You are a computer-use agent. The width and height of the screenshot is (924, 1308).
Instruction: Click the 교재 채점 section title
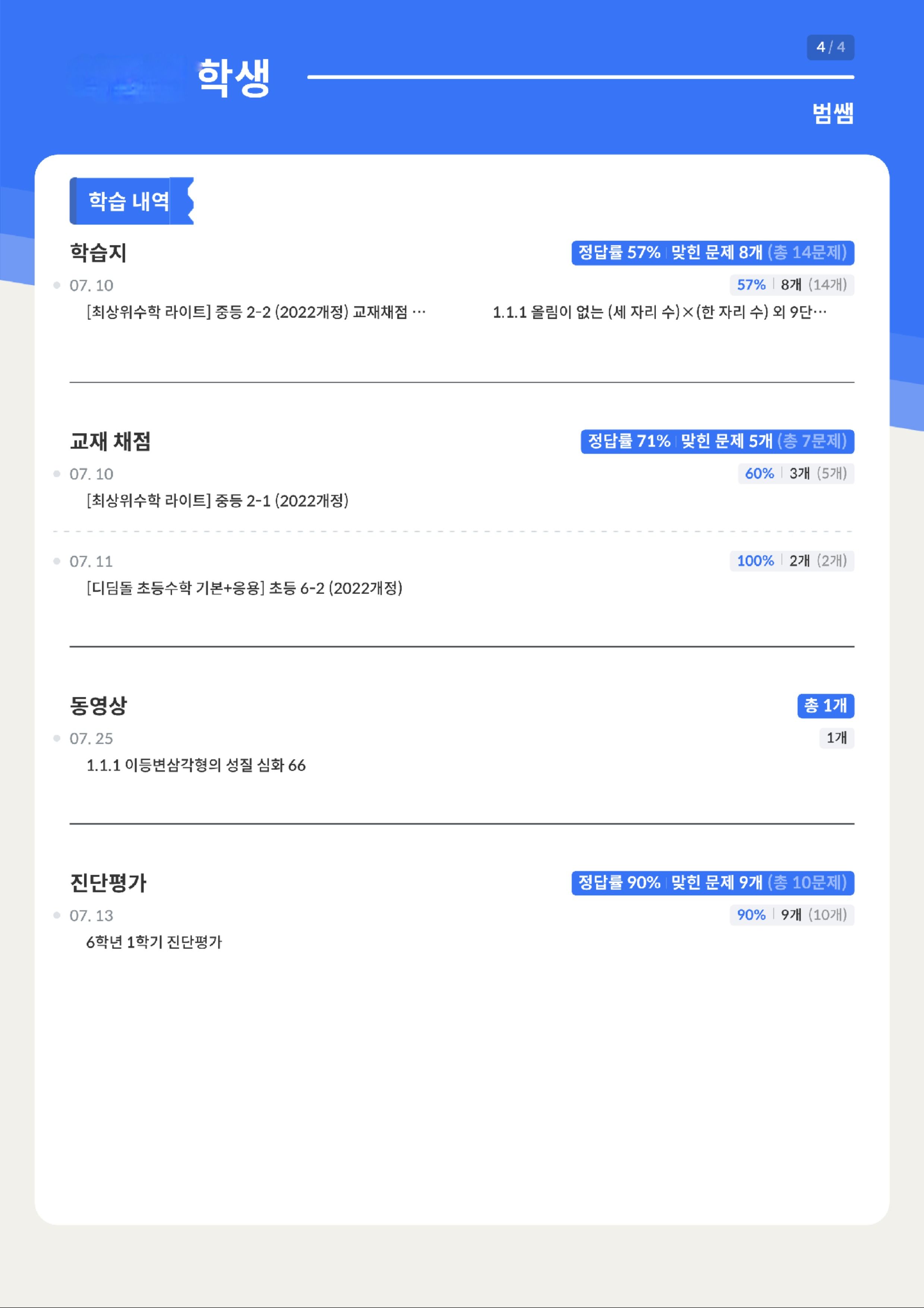pyautogui.click(x=110, y=441)
